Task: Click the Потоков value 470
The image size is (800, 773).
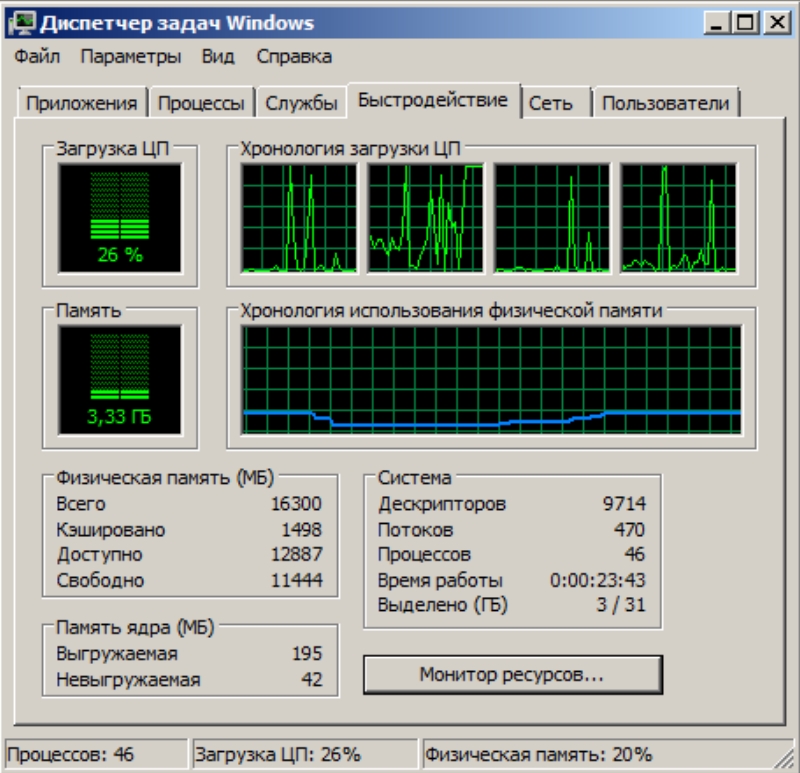Action: coord(629,530)
